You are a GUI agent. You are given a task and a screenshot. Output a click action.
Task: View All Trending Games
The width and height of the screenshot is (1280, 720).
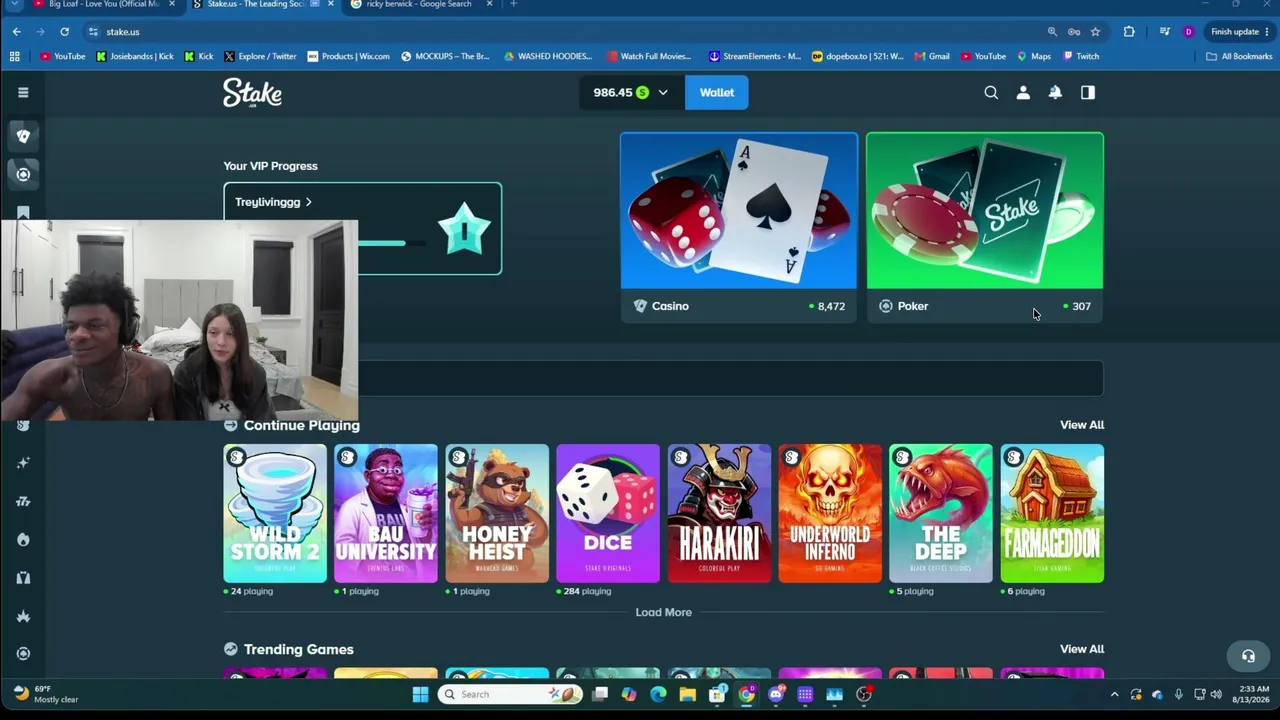point(1082,649)
